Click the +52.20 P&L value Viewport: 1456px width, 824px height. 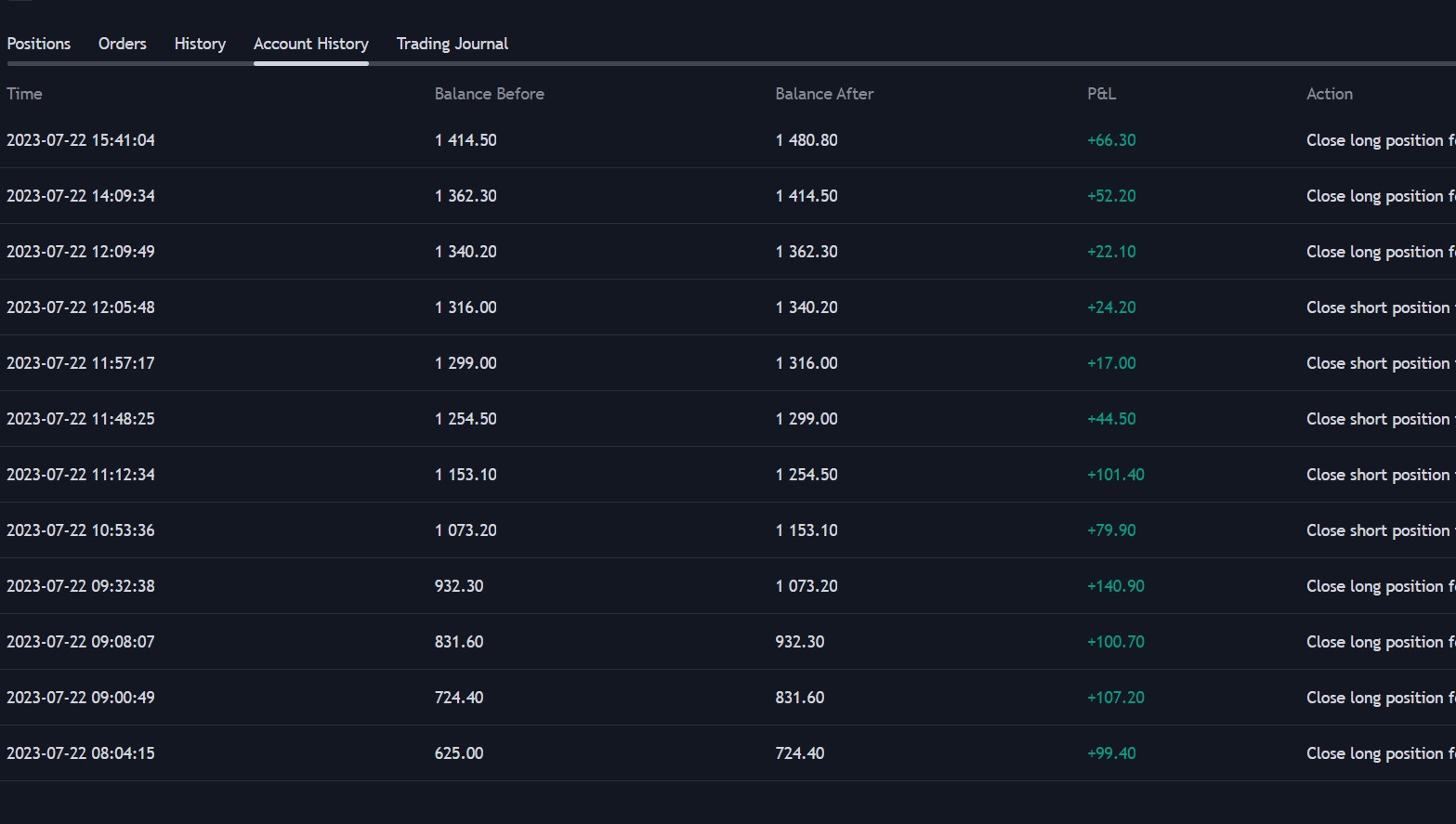pos(1111,196)
